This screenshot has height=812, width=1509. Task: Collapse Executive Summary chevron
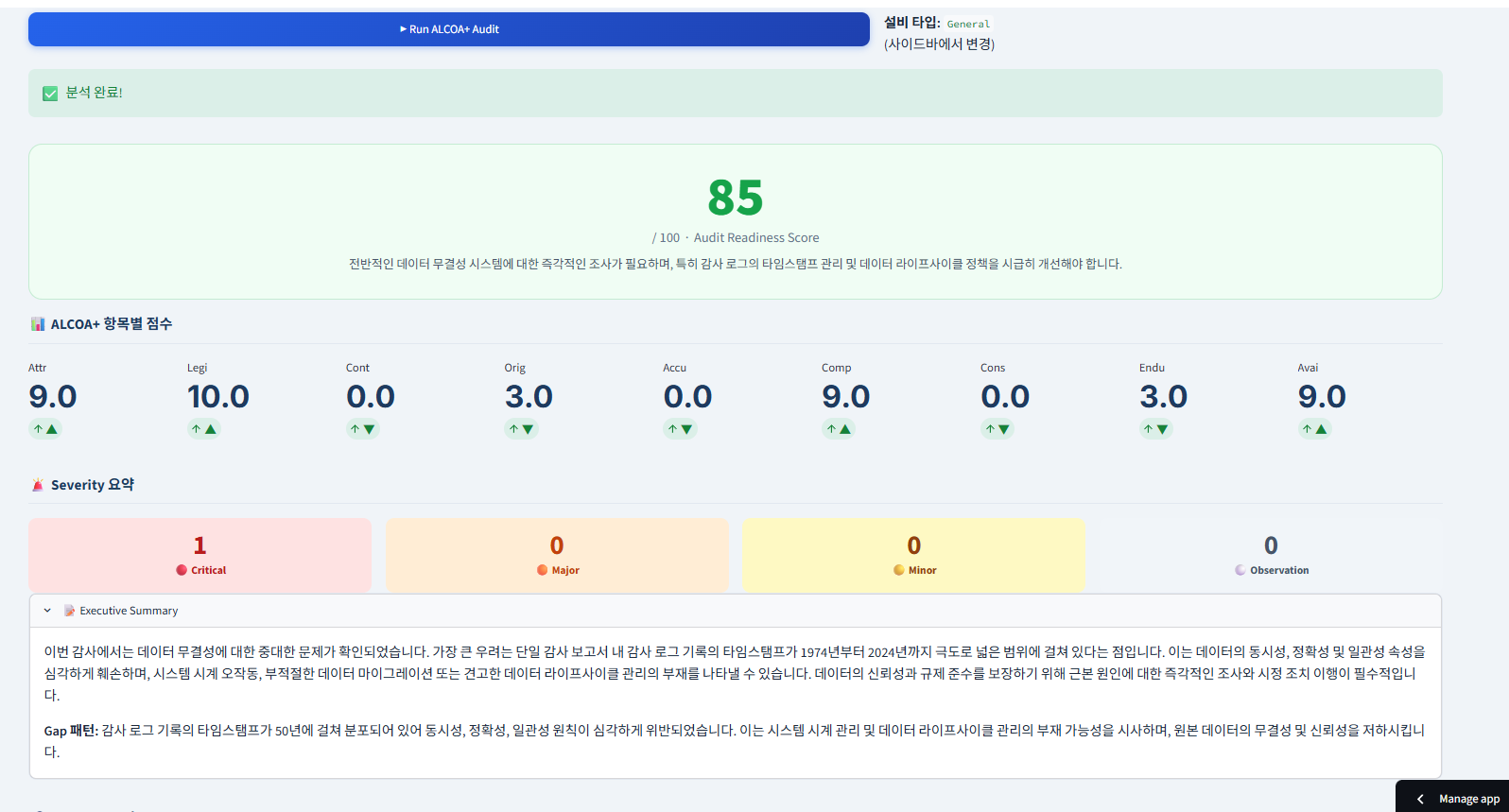pos(47,611)
